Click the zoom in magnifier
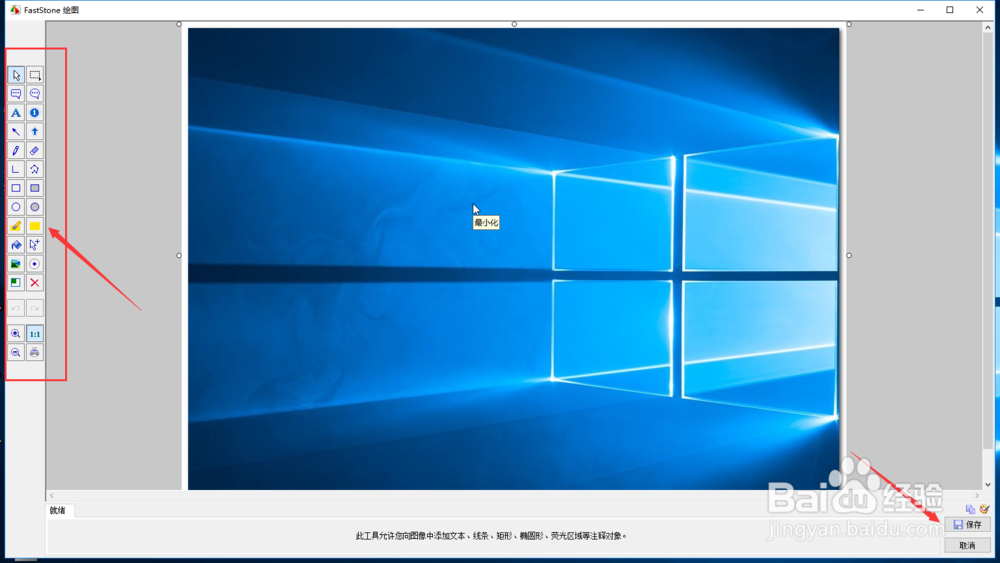The height and width of the screenshot is (563, 1000). click(16, 333)
